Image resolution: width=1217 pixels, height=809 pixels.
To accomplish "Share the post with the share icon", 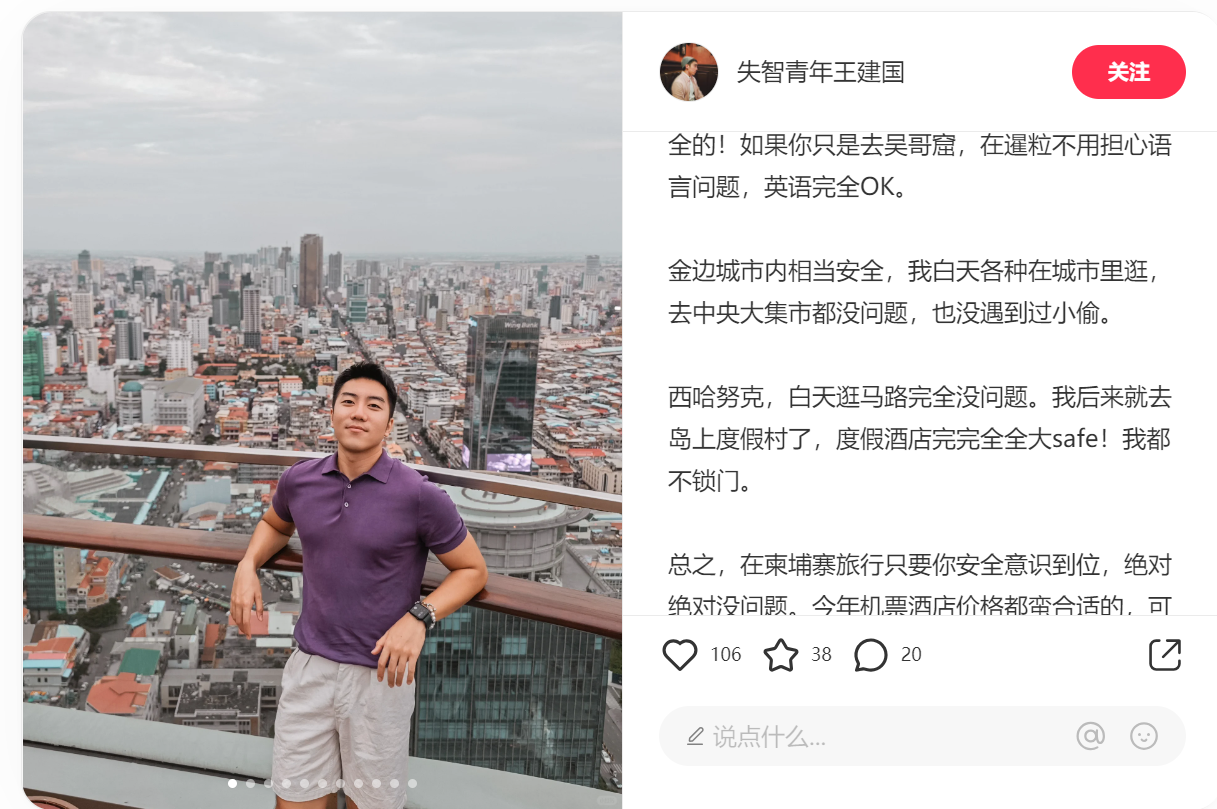I will coord(1165,655).
